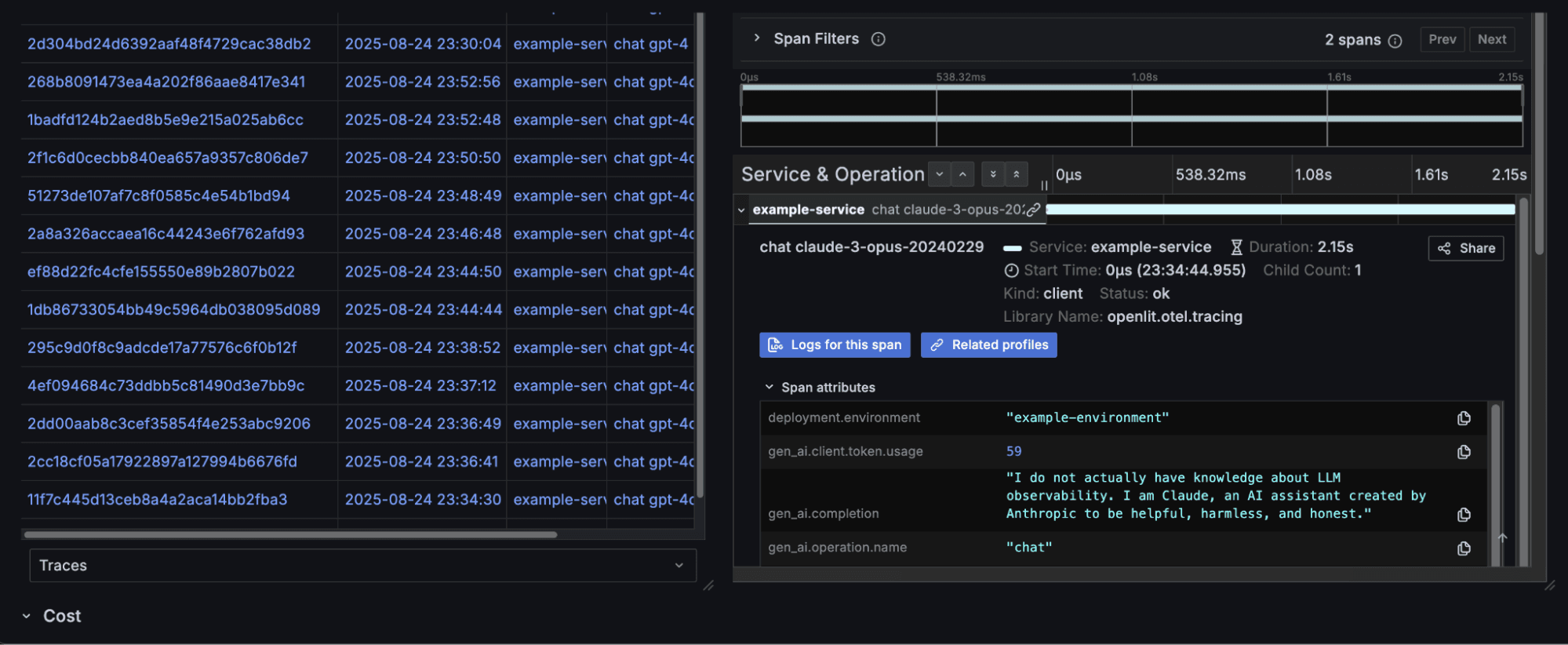Click the 2025-08-24 23:34:30 timestamp cell
This screenshot has width=1568, height=645.
pos(423,499)
